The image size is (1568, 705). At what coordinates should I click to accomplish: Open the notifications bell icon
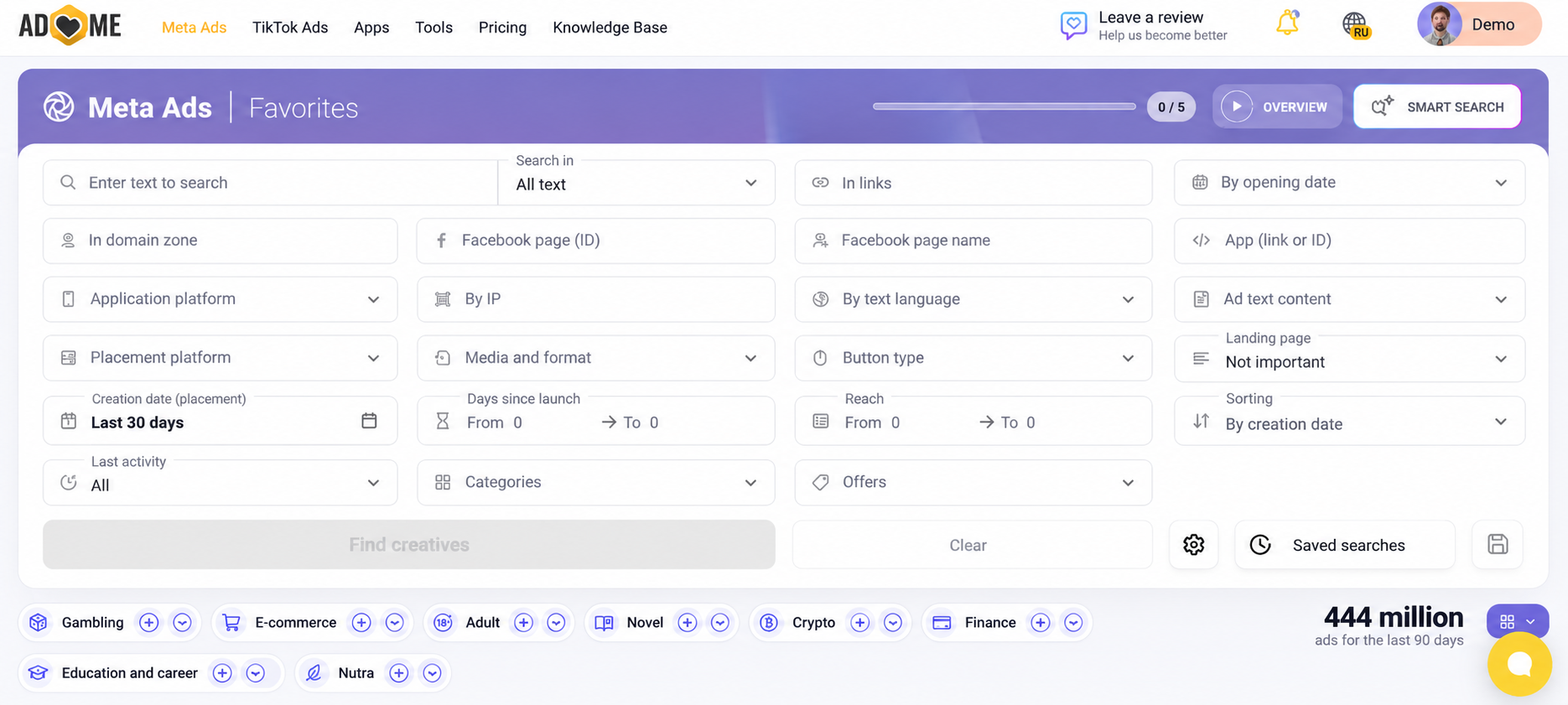[1287, 23]
